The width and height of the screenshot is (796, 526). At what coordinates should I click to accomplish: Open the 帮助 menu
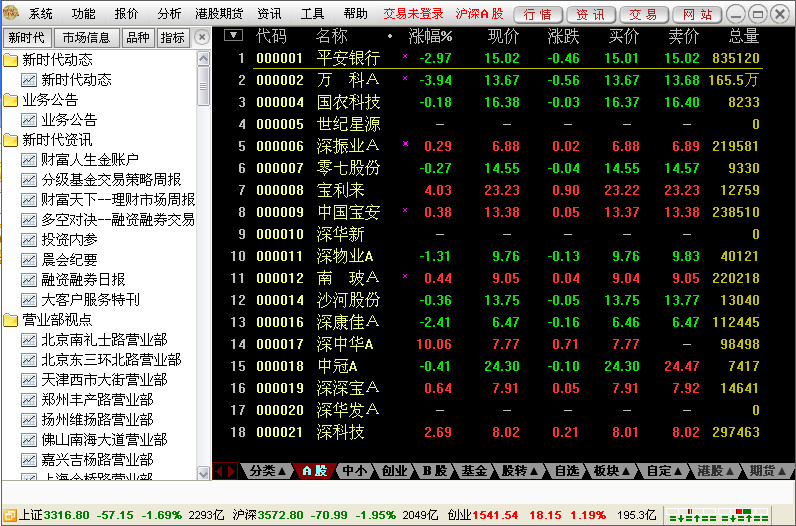tap(355, 14)
